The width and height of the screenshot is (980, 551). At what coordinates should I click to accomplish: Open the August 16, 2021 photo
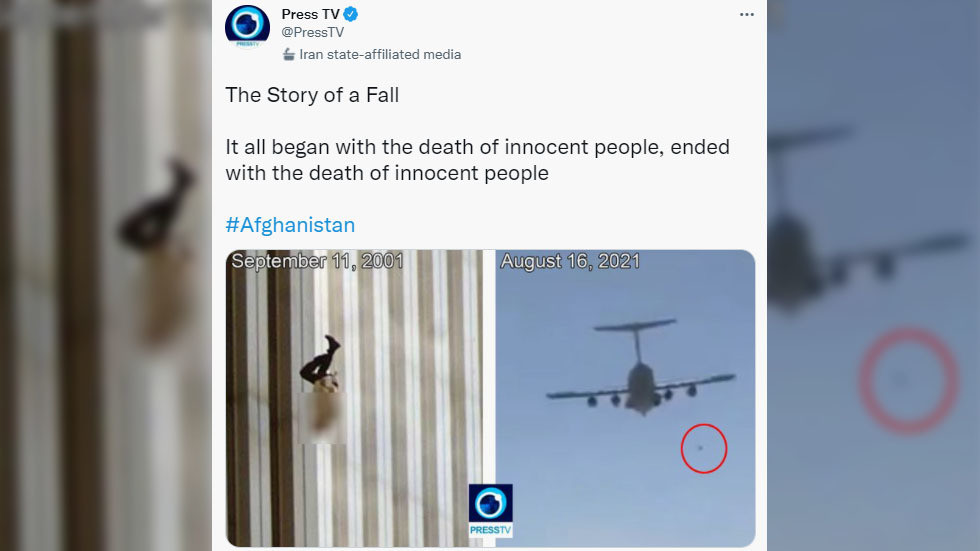[625, 399]
